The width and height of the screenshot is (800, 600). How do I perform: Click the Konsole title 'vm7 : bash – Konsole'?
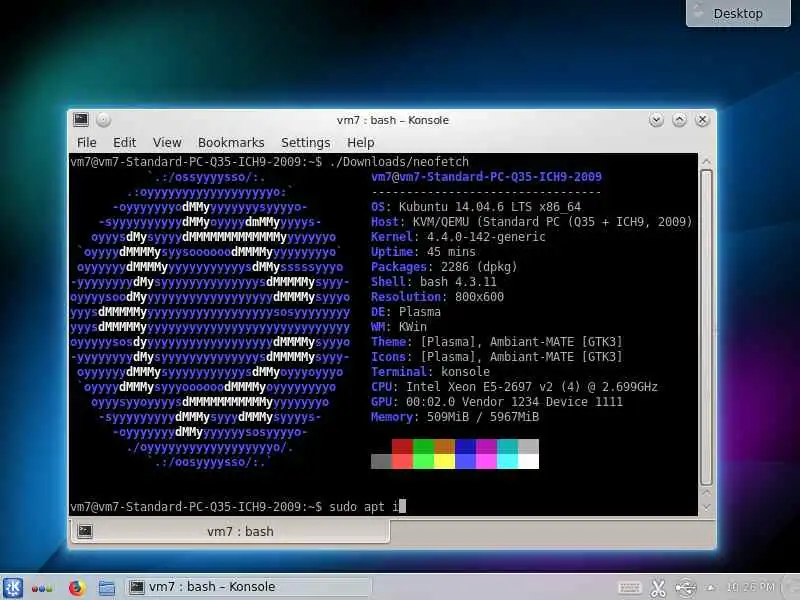tap(392, 120)
